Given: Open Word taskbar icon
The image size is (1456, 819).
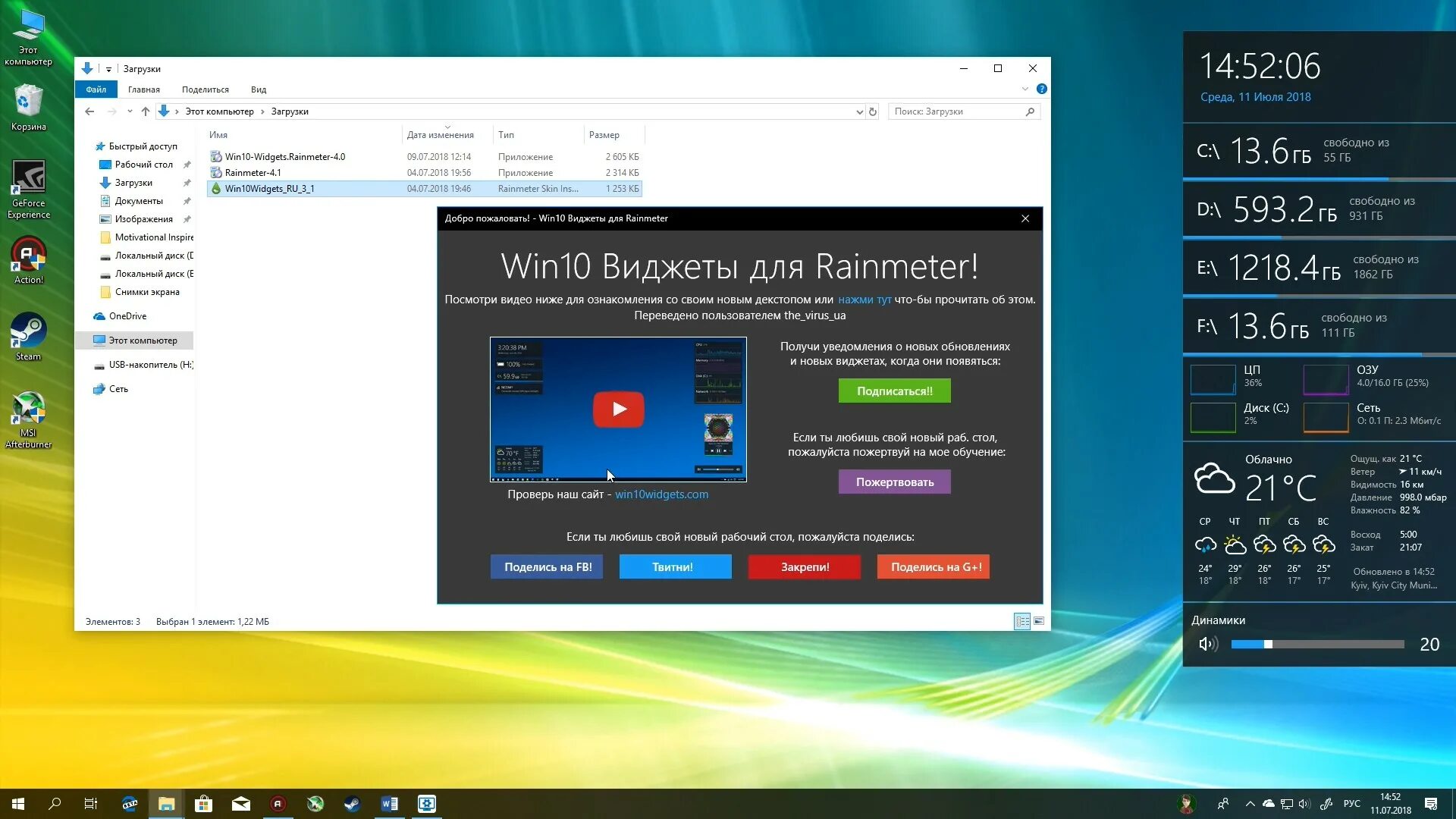Looking at the screenshot, I should click(x=389, y=804).
